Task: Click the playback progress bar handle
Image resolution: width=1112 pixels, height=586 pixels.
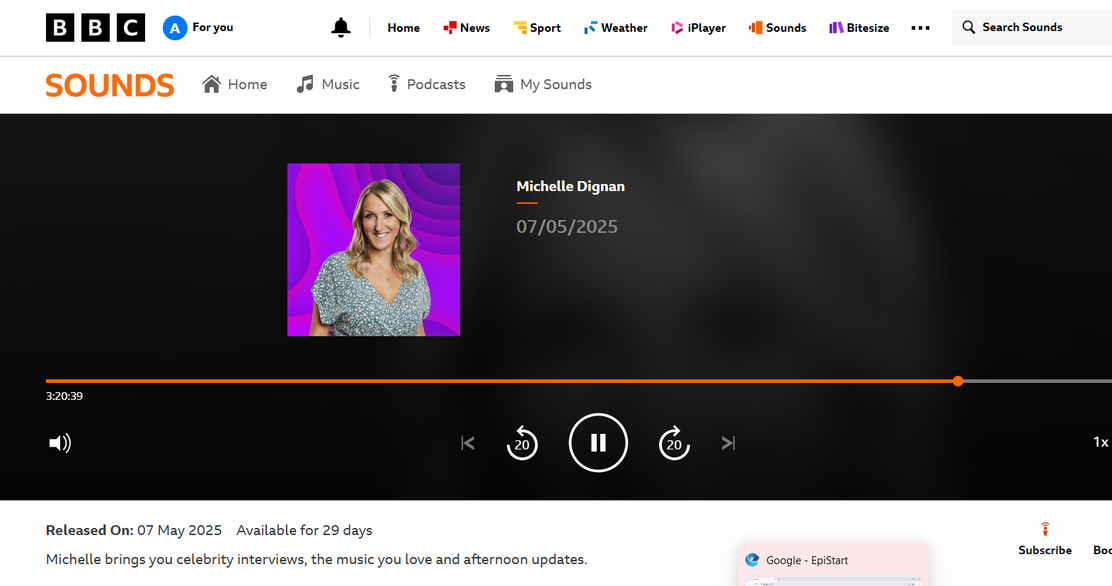Action: coord(958,381)
